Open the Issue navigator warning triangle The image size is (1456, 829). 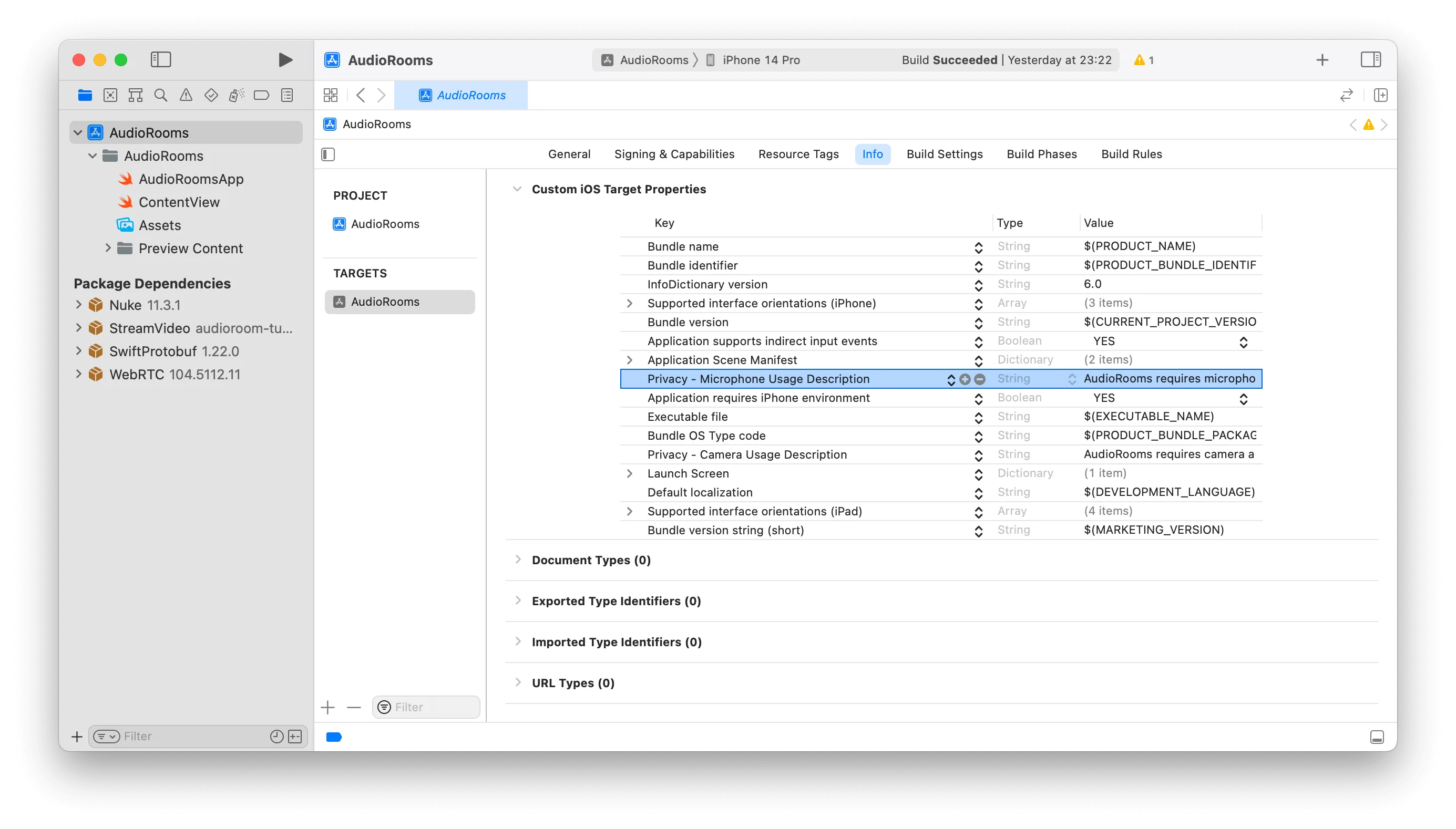(186, 95)
